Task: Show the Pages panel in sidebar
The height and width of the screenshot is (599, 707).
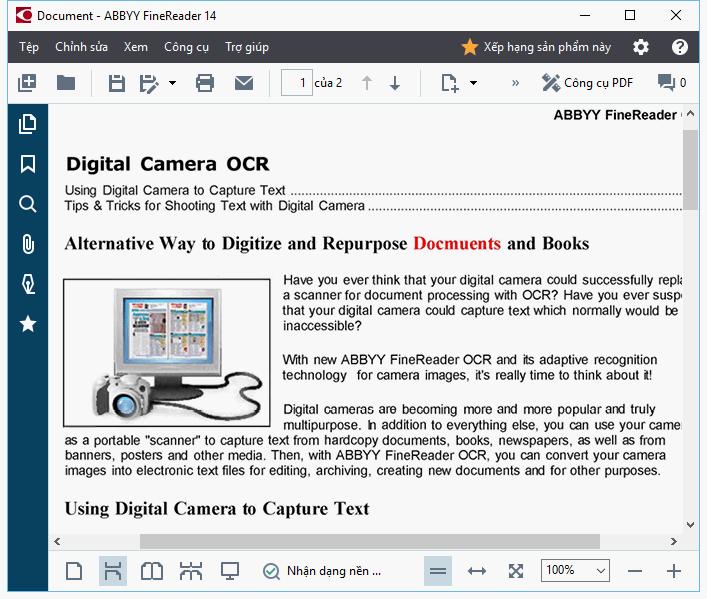Action: [x=28, y=124]
